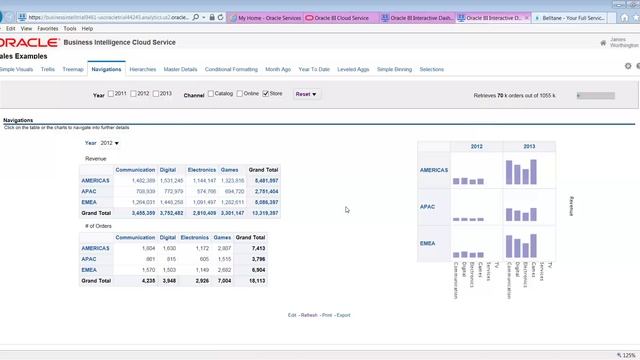Click the browser refresh icon in address bar

click(x=220, y=17)
